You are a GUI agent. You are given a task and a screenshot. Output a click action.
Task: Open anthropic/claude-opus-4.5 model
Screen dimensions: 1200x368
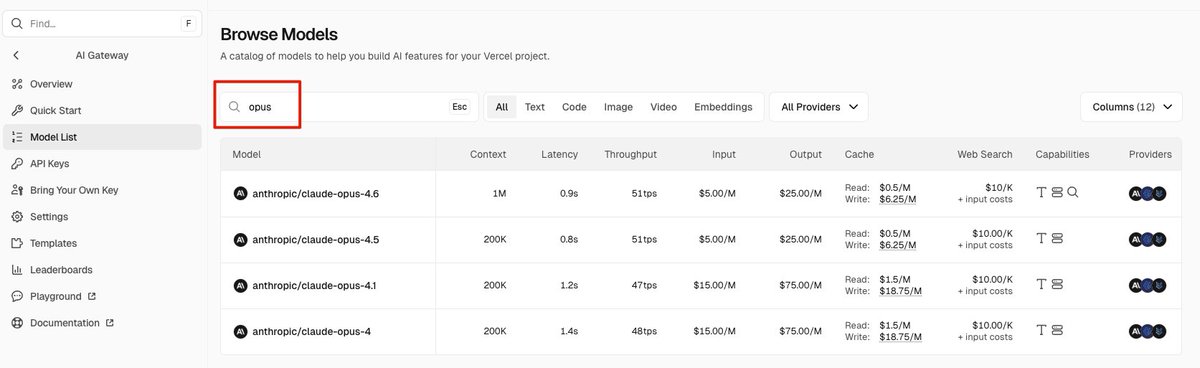tap(315, 239)
